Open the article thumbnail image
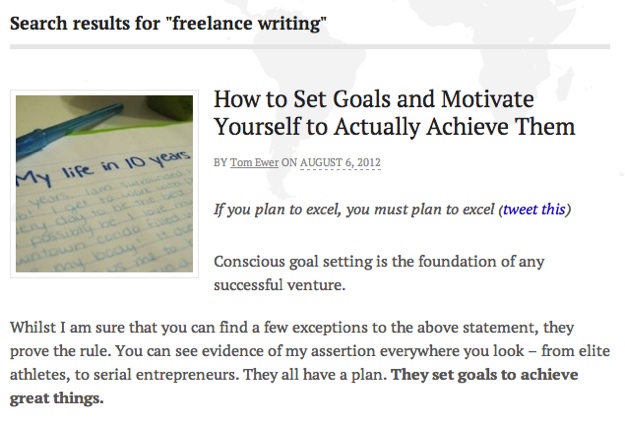The width and height of the screenshot is (625, 424). (x=103, y=184)
